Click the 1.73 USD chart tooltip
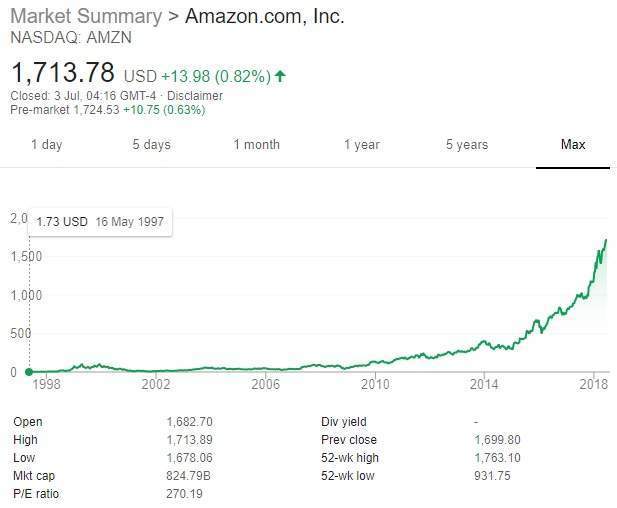Image resolution: width=617 pixels, height=508 pixels. (x=100, y=221)
